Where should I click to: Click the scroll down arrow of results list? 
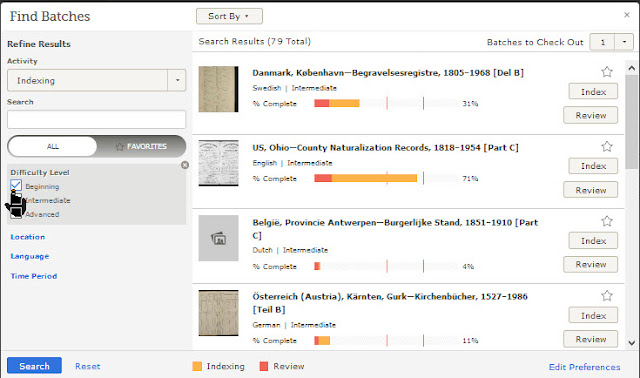[x=631, y=343]
